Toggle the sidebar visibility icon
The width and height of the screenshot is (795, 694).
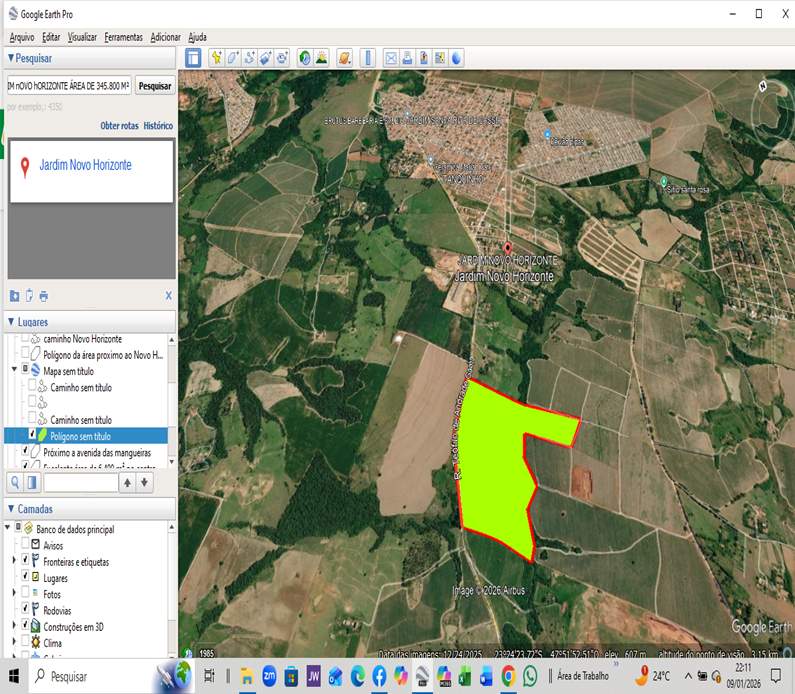193,58
